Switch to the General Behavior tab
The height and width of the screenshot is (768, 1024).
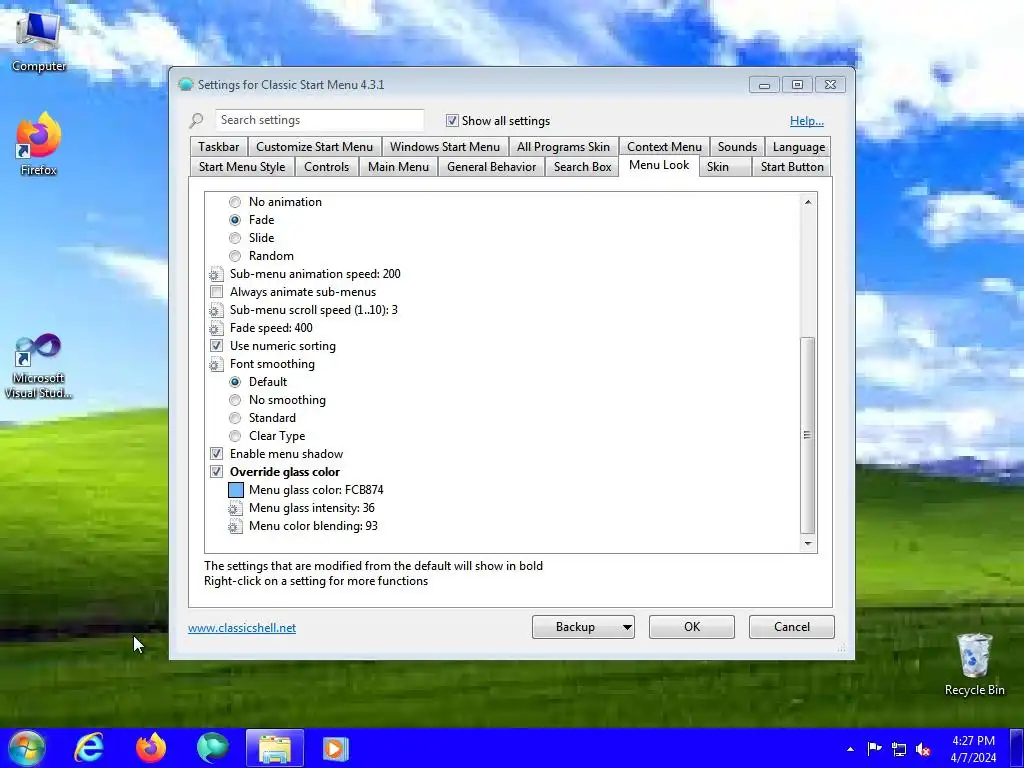coord(492,167)
